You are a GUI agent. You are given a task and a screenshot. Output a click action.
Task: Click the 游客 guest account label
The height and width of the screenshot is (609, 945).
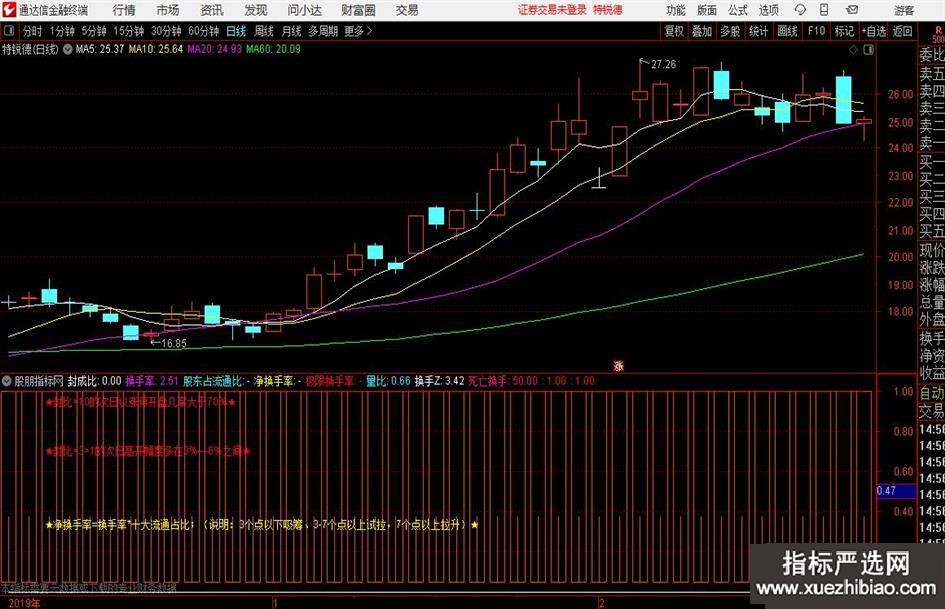click(904, 10)
